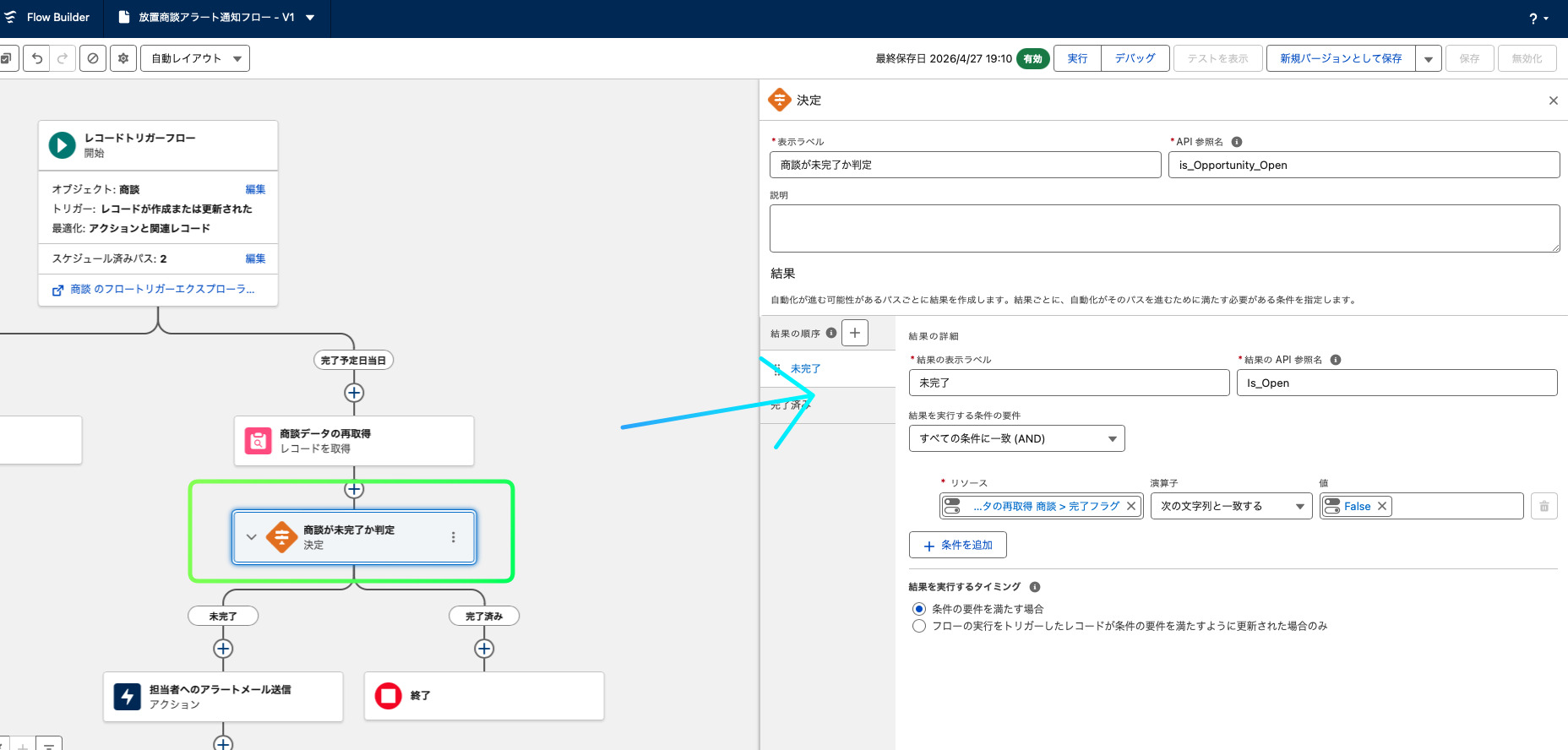
Task: Select the 未完了 outcome tab
Action: tap(828, 369)
